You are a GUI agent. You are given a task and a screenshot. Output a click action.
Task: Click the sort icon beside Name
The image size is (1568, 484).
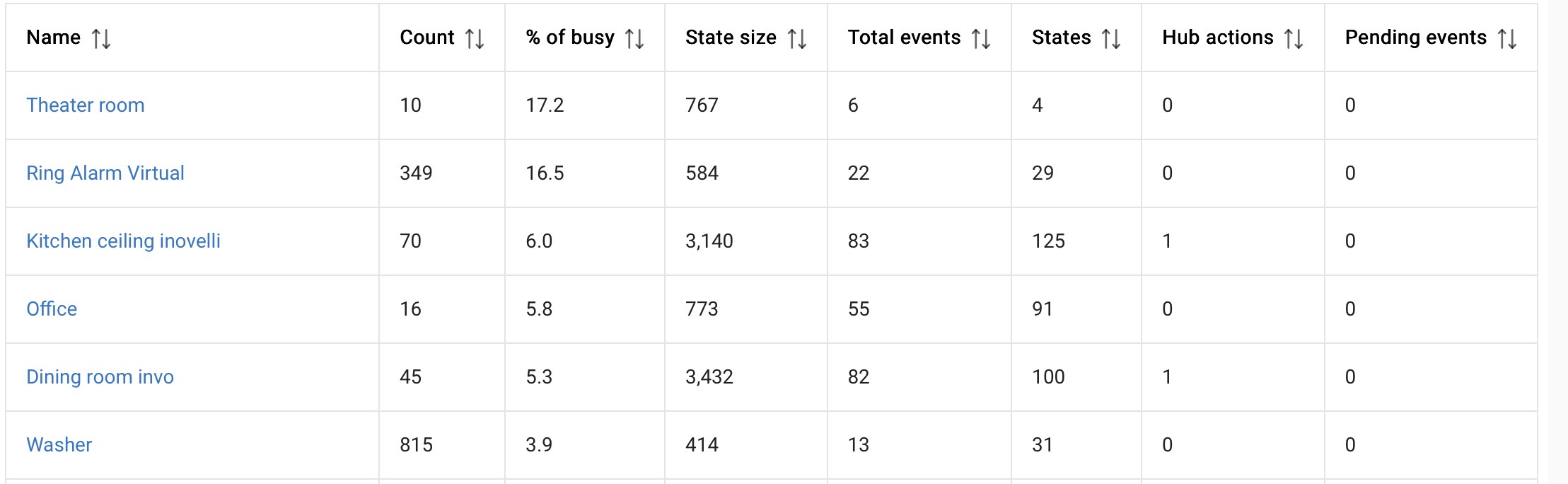tap(101, 38)
